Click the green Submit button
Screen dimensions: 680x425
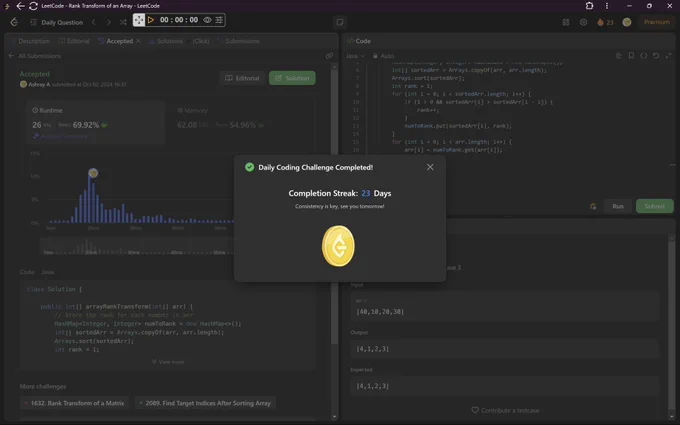pyautogui.click(x=654, y=206)
